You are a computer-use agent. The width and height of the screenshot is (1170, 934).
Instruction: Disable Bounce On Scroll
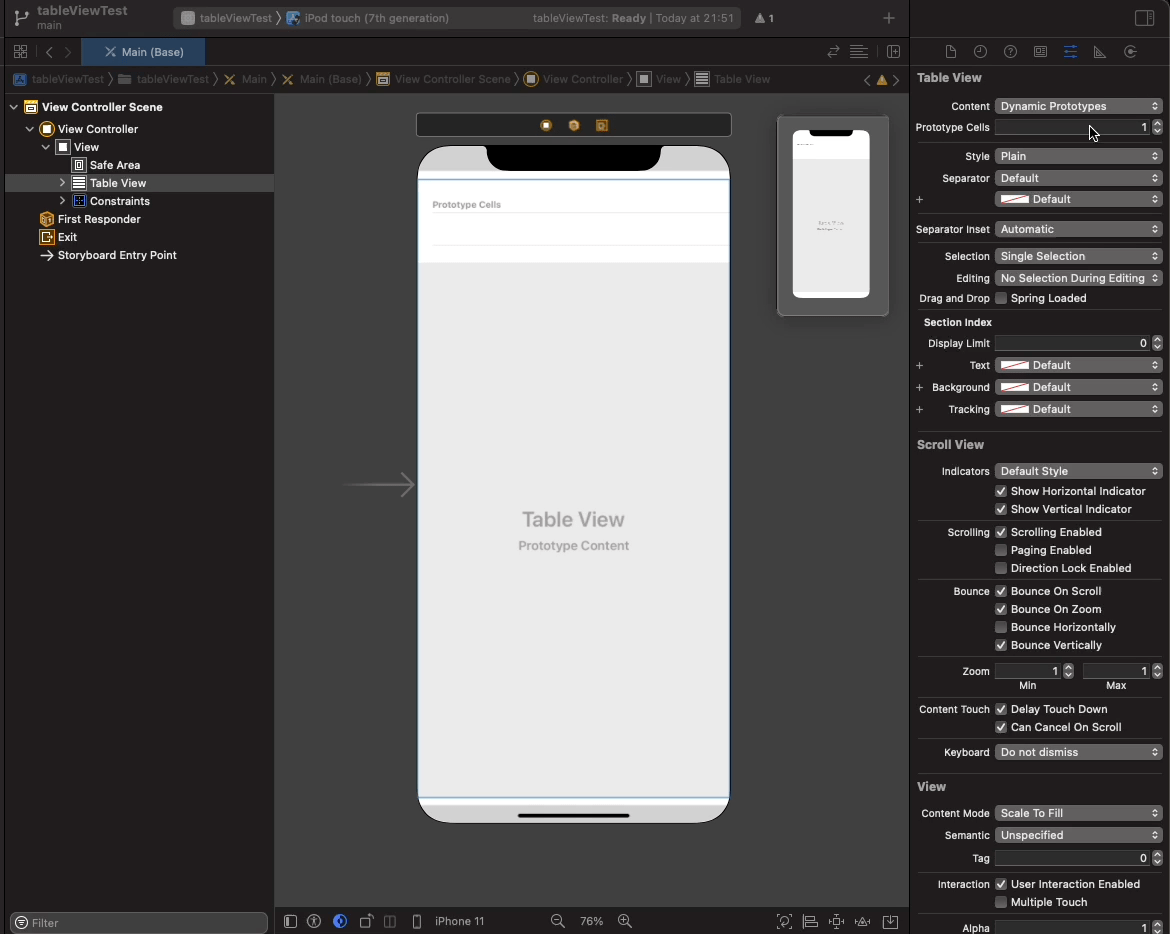1000,591
